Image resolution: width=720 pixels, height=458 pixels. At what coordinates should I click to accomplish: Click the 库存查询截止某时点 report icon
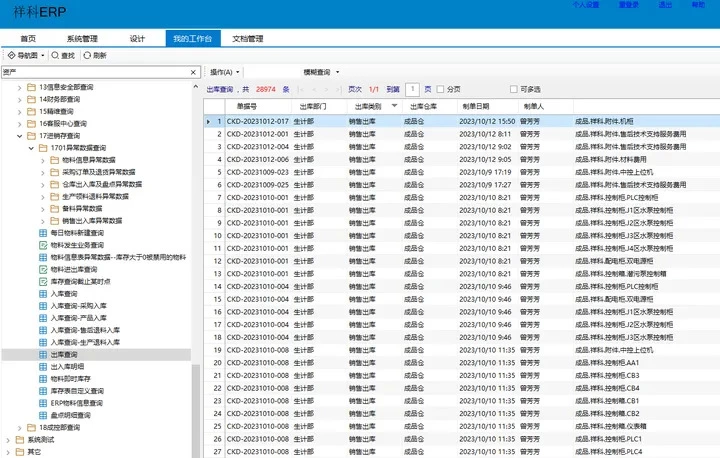tap(43, 281)
